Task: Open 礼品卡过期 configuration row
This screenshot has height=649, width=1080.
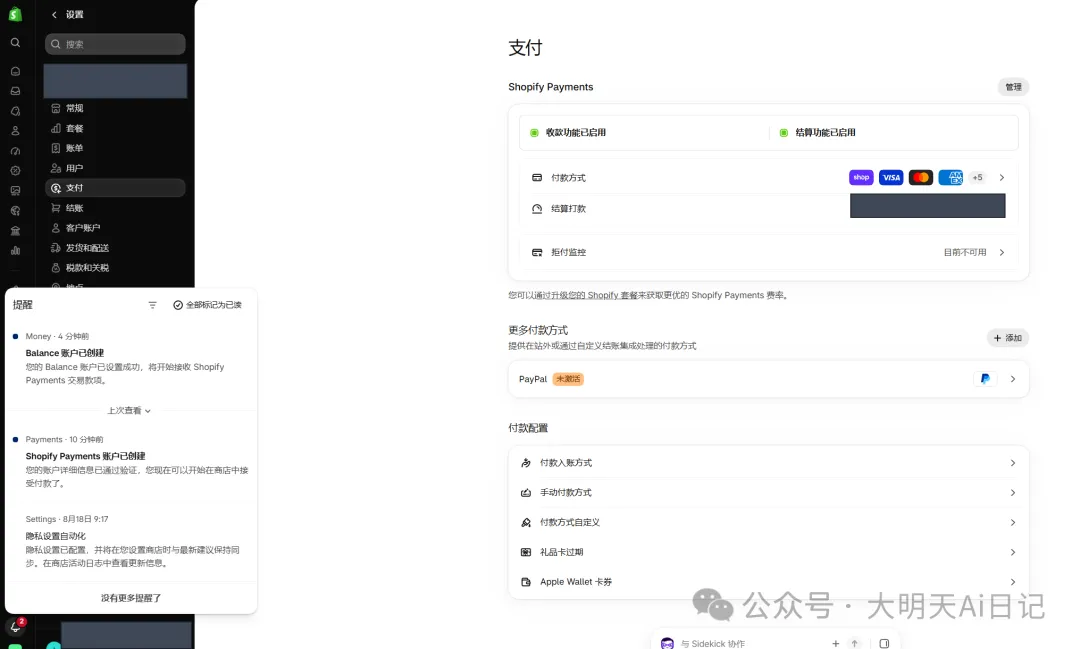Action: point(768,552)
